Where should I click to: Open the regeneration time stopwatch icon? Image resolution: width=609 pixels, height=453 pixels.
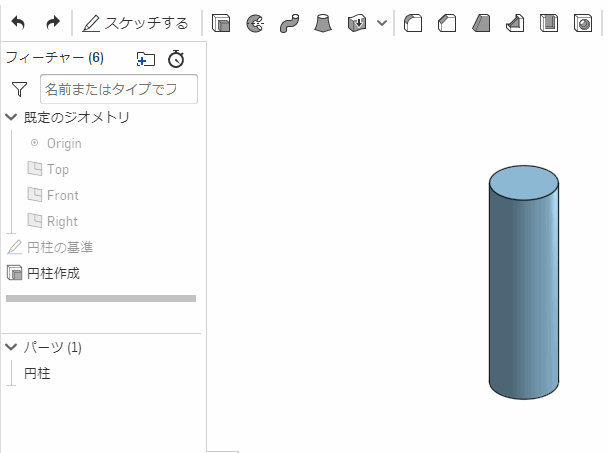pos(176,59)
